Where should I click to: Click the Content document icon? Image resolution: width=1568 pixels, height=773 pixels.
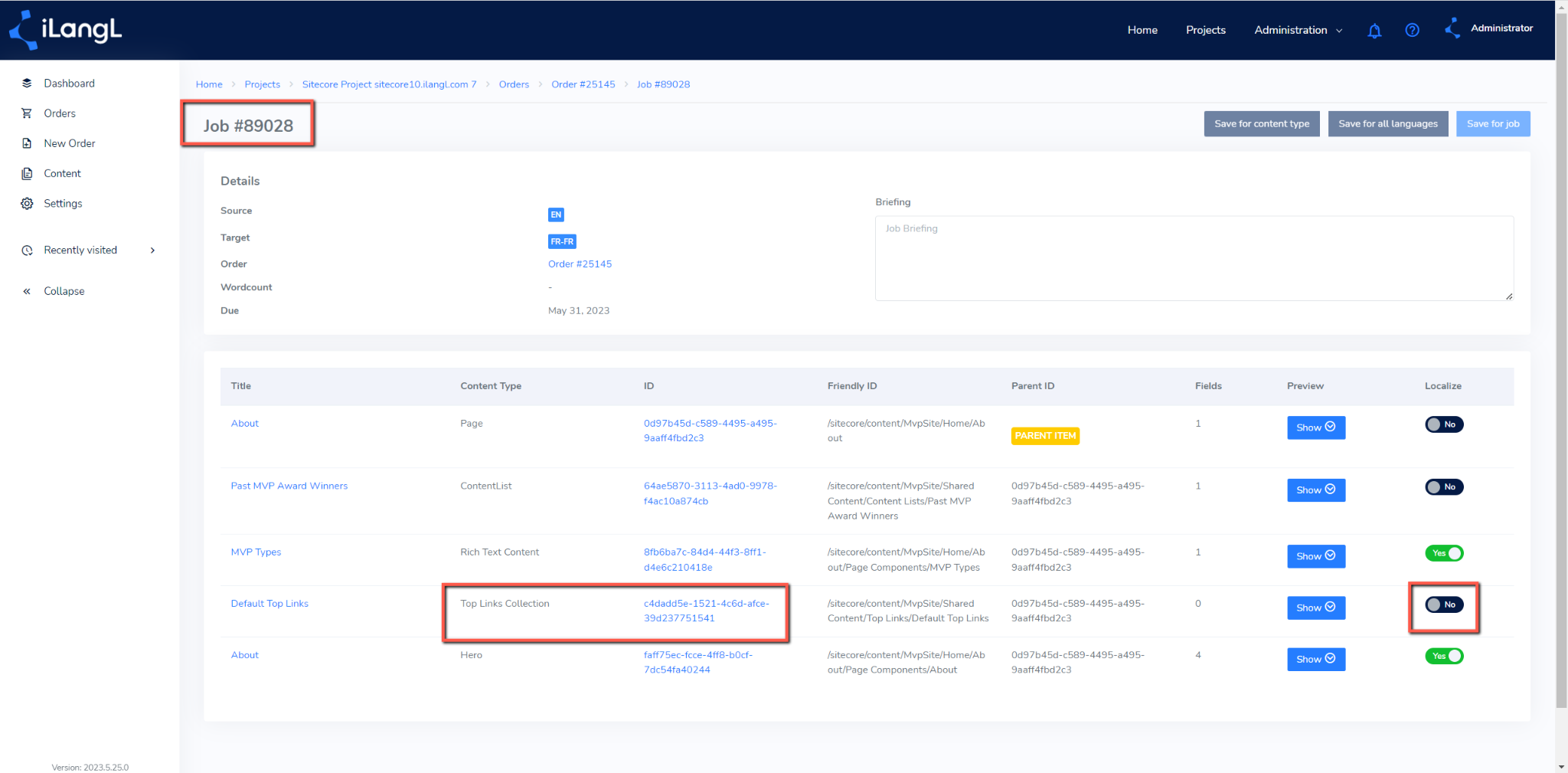(27, 173)
